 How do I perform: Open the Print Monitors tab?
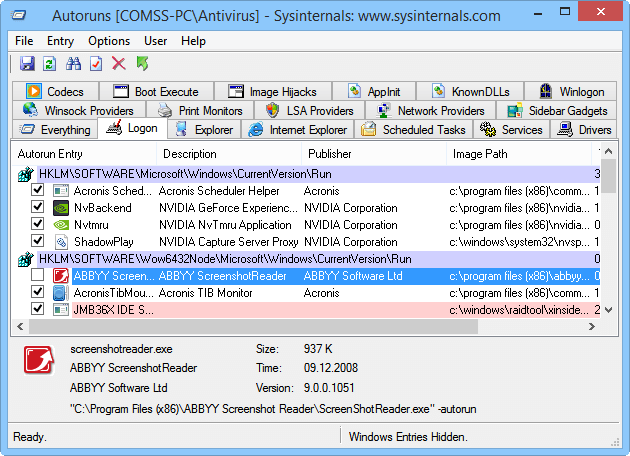click(200, 110)
